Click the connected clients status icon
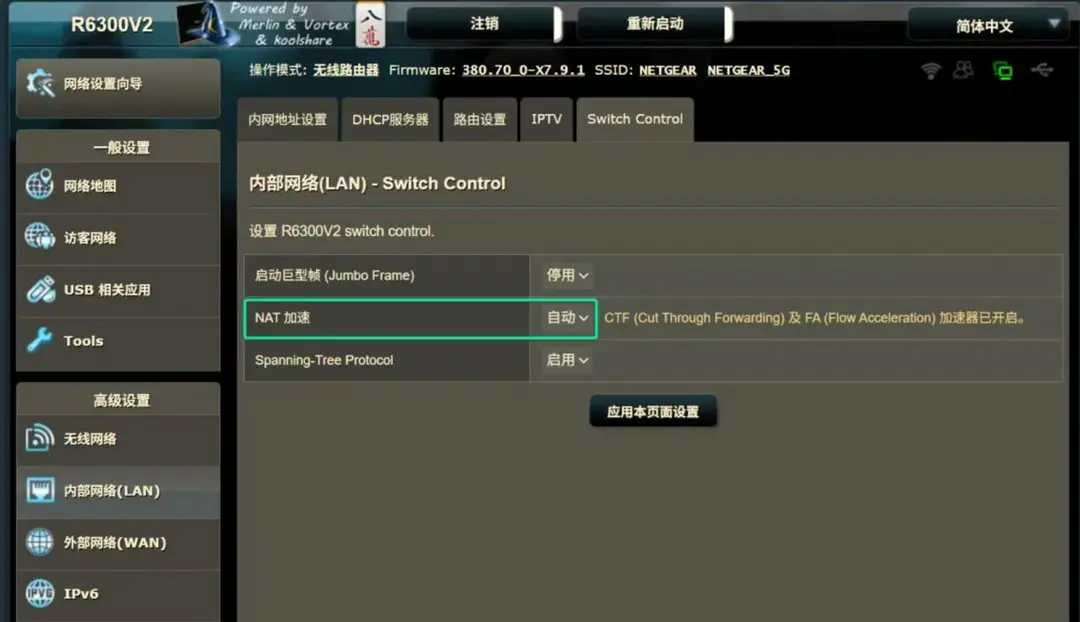 pyautogui.click(x=964, y=70)
